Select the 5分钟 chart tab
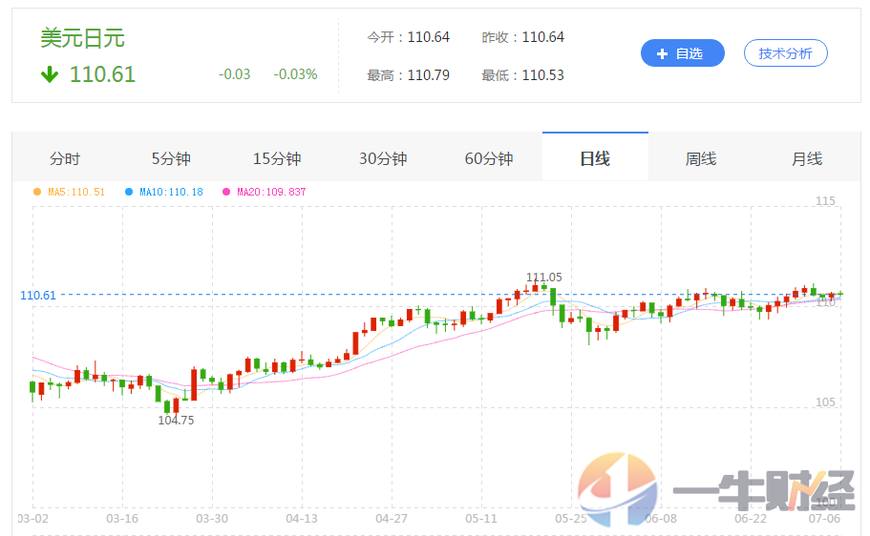This screenshot has width=870, height=536. click(171, 159)
